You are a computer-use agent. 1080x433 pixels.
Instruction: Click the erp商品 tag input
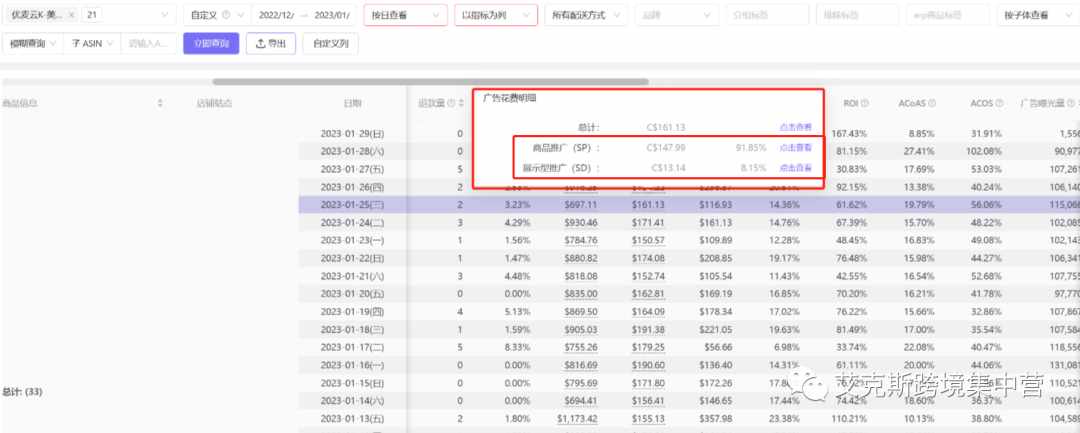coord(947,14)
